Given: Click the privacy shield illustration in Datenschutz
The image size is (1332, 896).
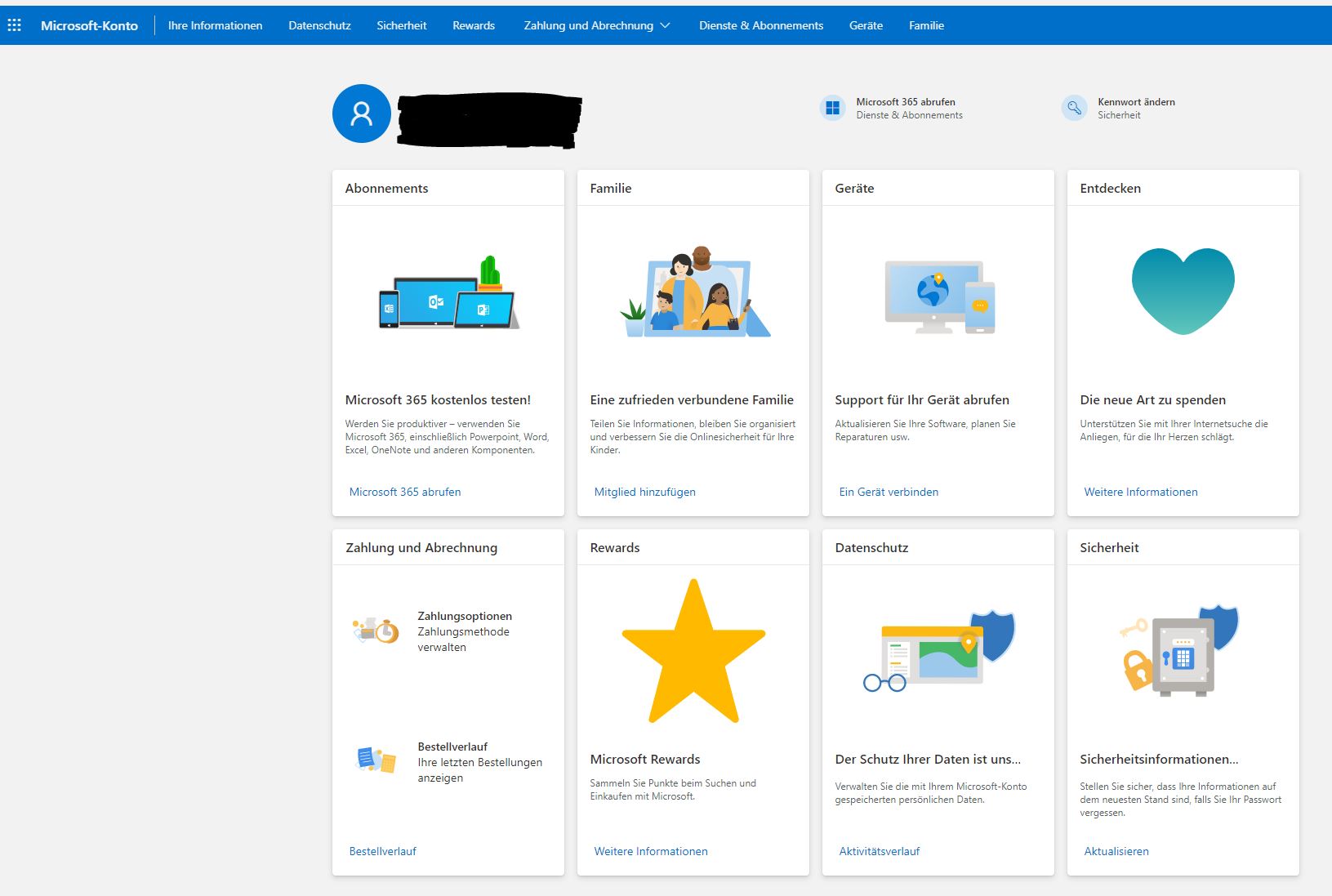Looking at the screenshot, I should click(x=939, y=650).
